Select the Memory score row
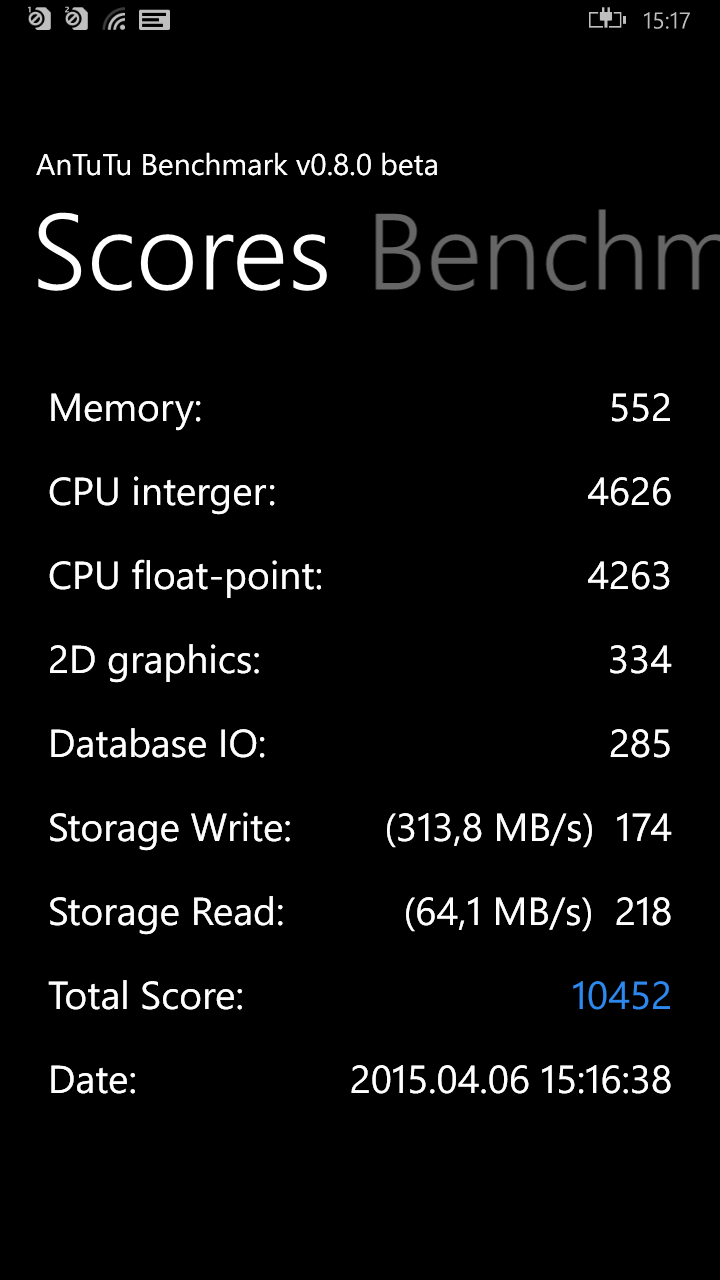Viewport: 720px width, 1280px height. tap(360, 408)
